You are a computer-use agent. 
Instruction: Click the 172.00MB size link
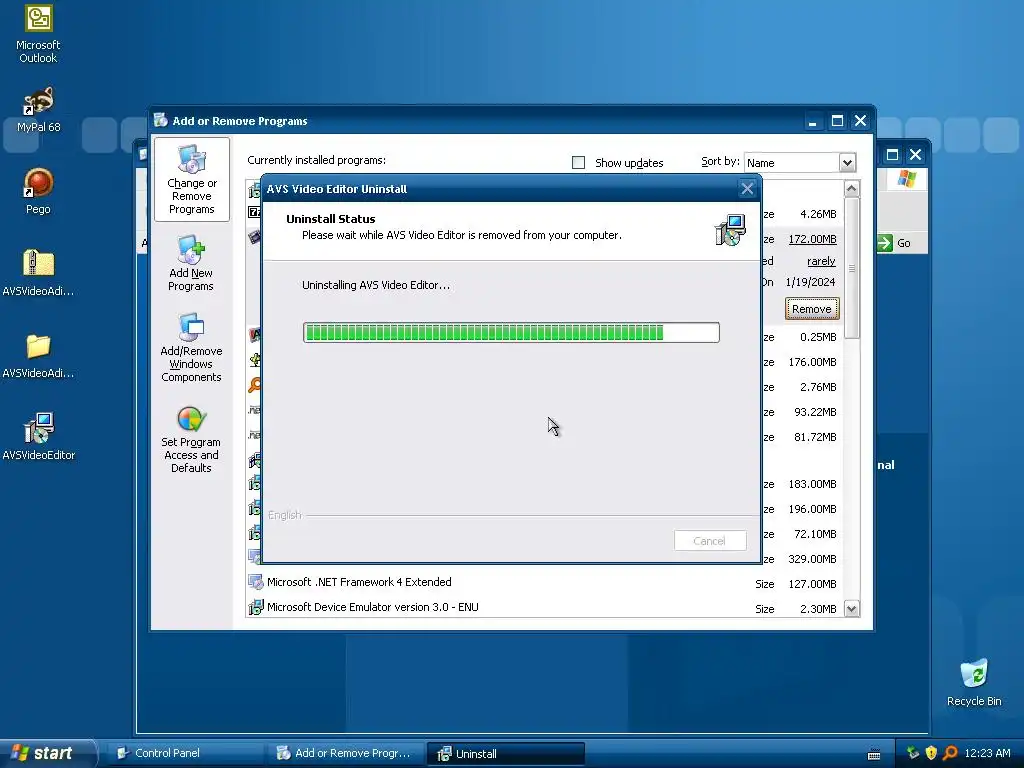[812, 239]
